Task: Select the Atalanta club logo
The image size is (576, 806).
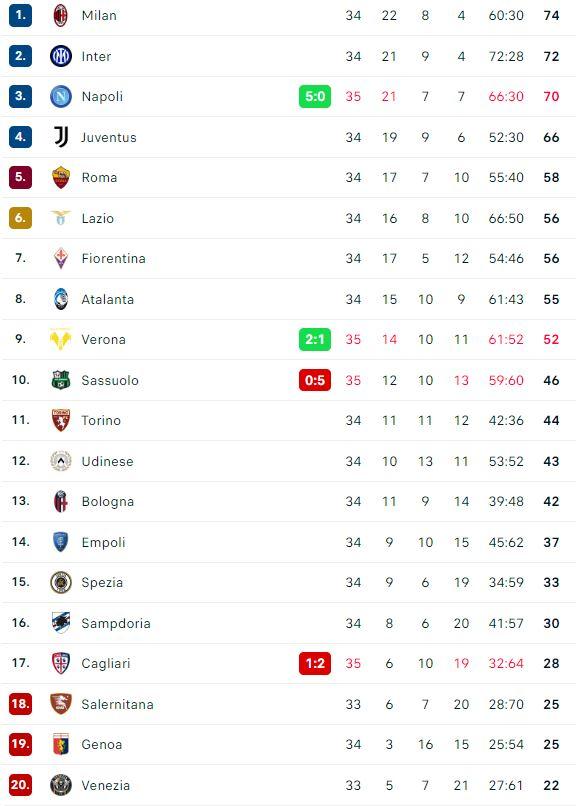Action: click(x=61, y=299)
